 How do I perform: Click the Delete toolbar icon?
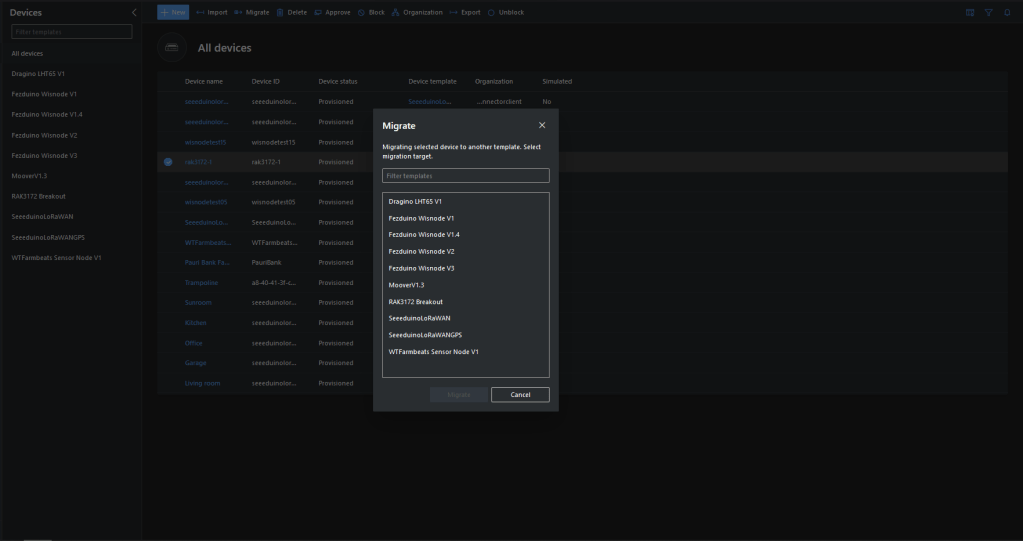[280, 12]
